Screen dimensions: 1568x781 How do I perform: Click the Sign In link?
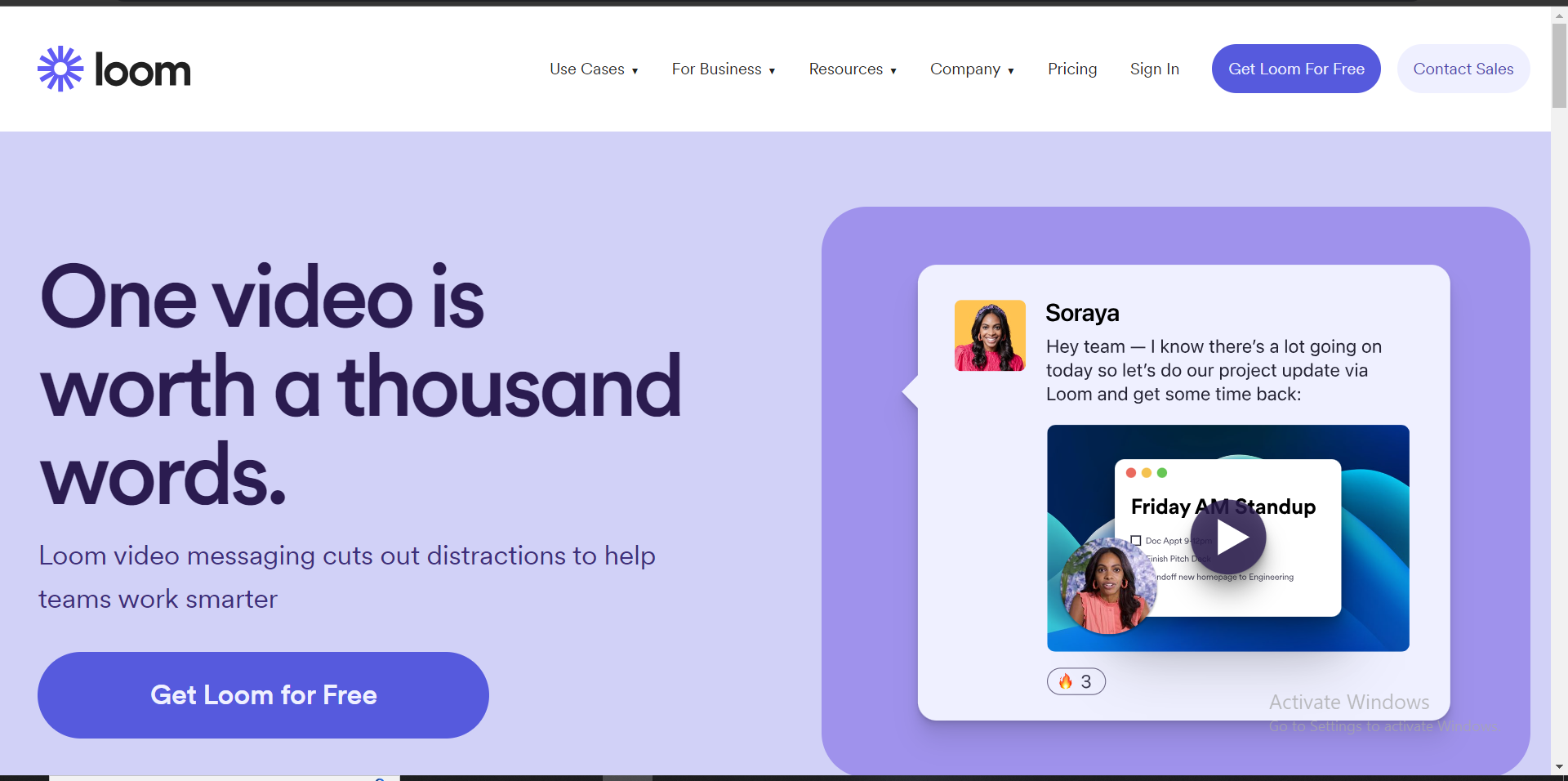pyautogui.click(x=1155, y=69)
